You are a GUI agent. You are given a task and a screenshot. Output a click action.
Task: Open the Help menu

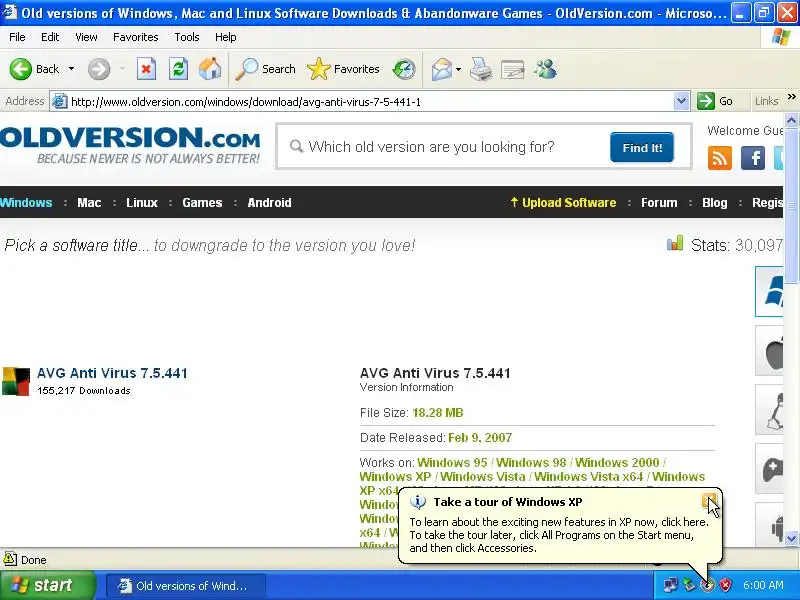click(226, 37)
